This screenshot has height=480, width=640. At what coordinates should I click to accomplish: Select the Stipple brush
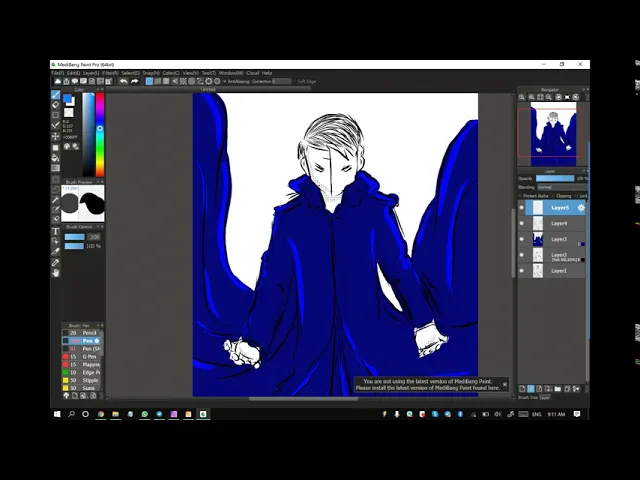(81, 380)
